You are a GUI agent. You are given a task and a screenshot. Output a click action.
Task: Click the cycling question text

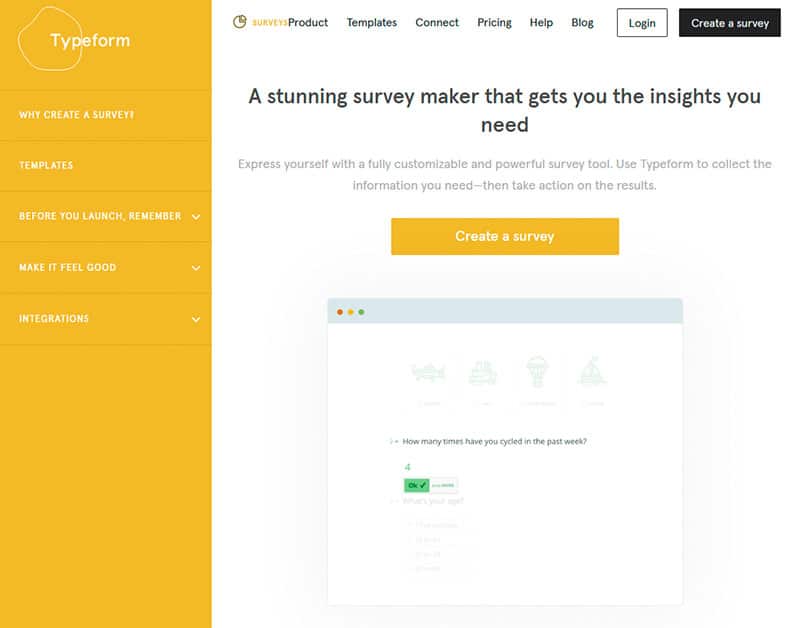(x=494, y=442)
